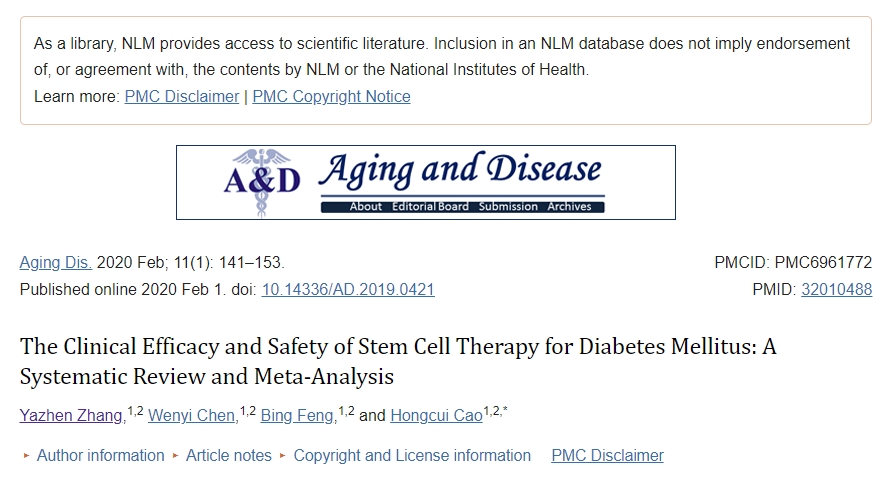Open the DOI link 10.14336/AD.2019.0421
The width and height of the screenshot is (891, 484).
(348, 289)
